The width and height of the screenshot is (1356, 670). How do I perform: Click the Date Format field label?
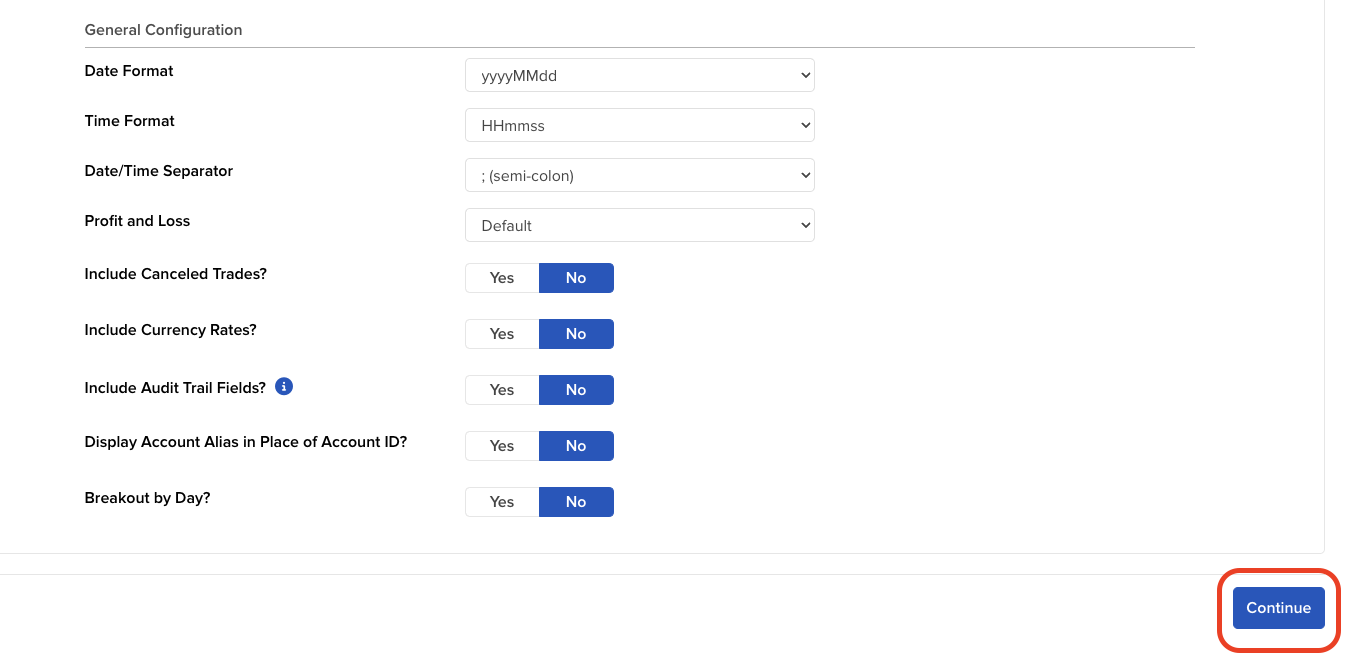coord(129,71)
